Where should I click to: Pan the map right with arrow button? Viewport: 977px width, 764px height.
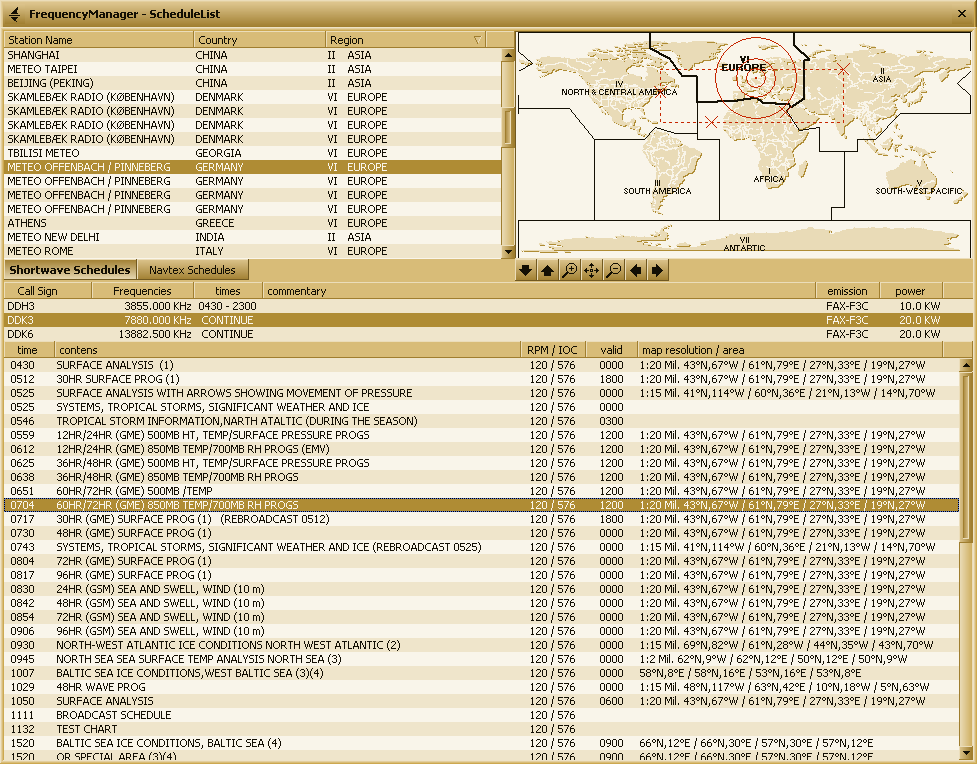pyautogui.click(x=657, y=270)
